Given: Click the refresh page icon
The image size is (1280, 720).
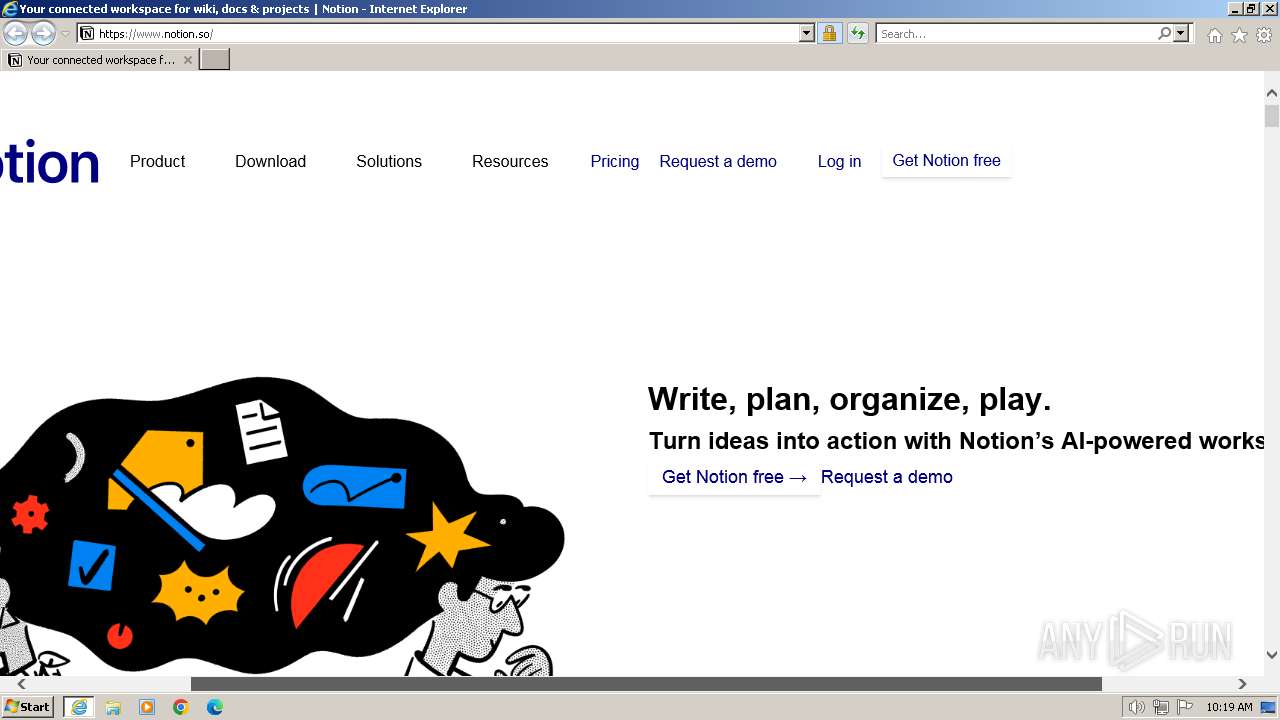Looking at the screenshot, I should [x=858, y=33].
